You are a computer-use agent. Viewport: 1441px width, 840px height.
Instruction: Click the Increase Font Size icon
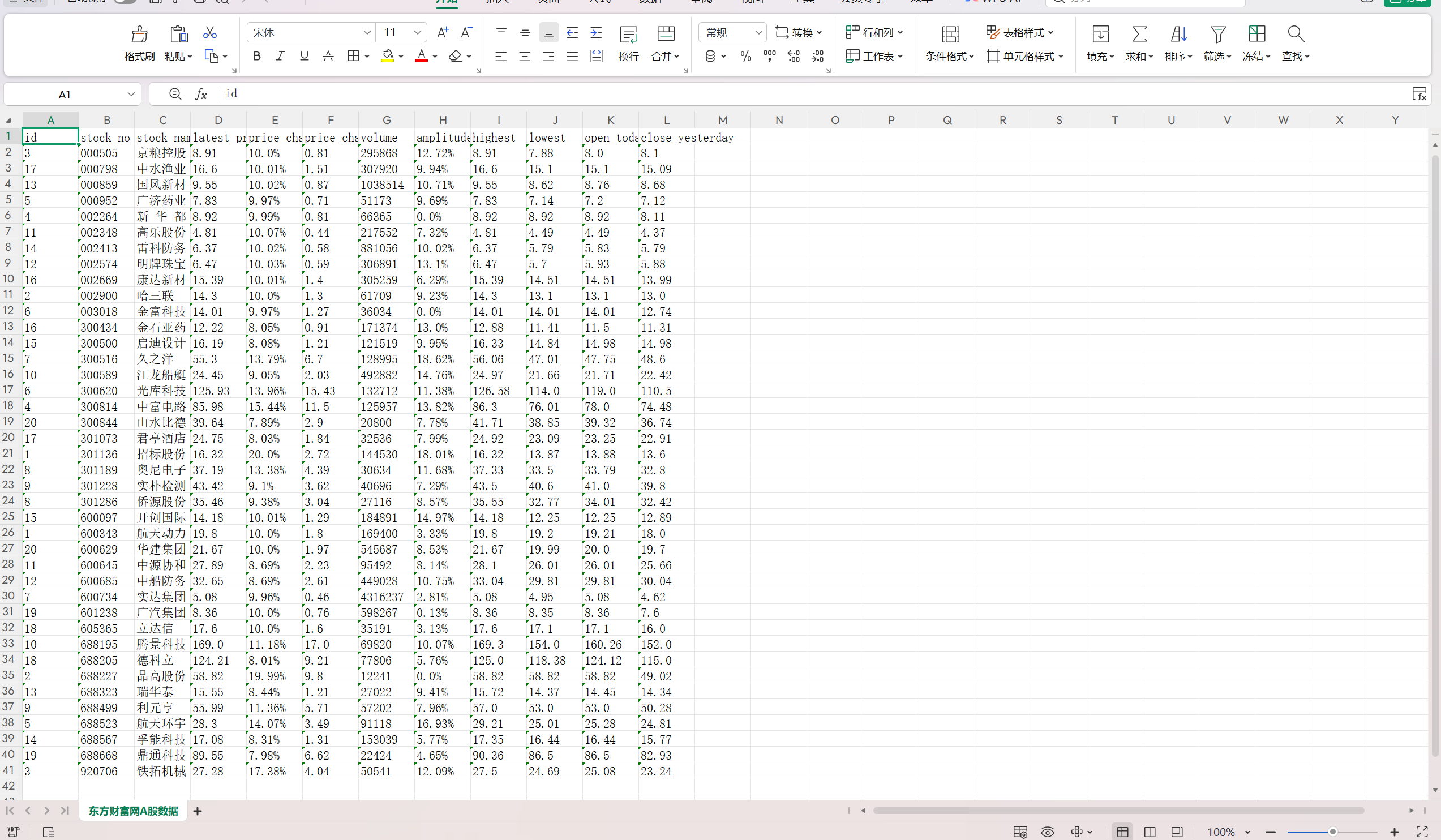tap(442, 33)
